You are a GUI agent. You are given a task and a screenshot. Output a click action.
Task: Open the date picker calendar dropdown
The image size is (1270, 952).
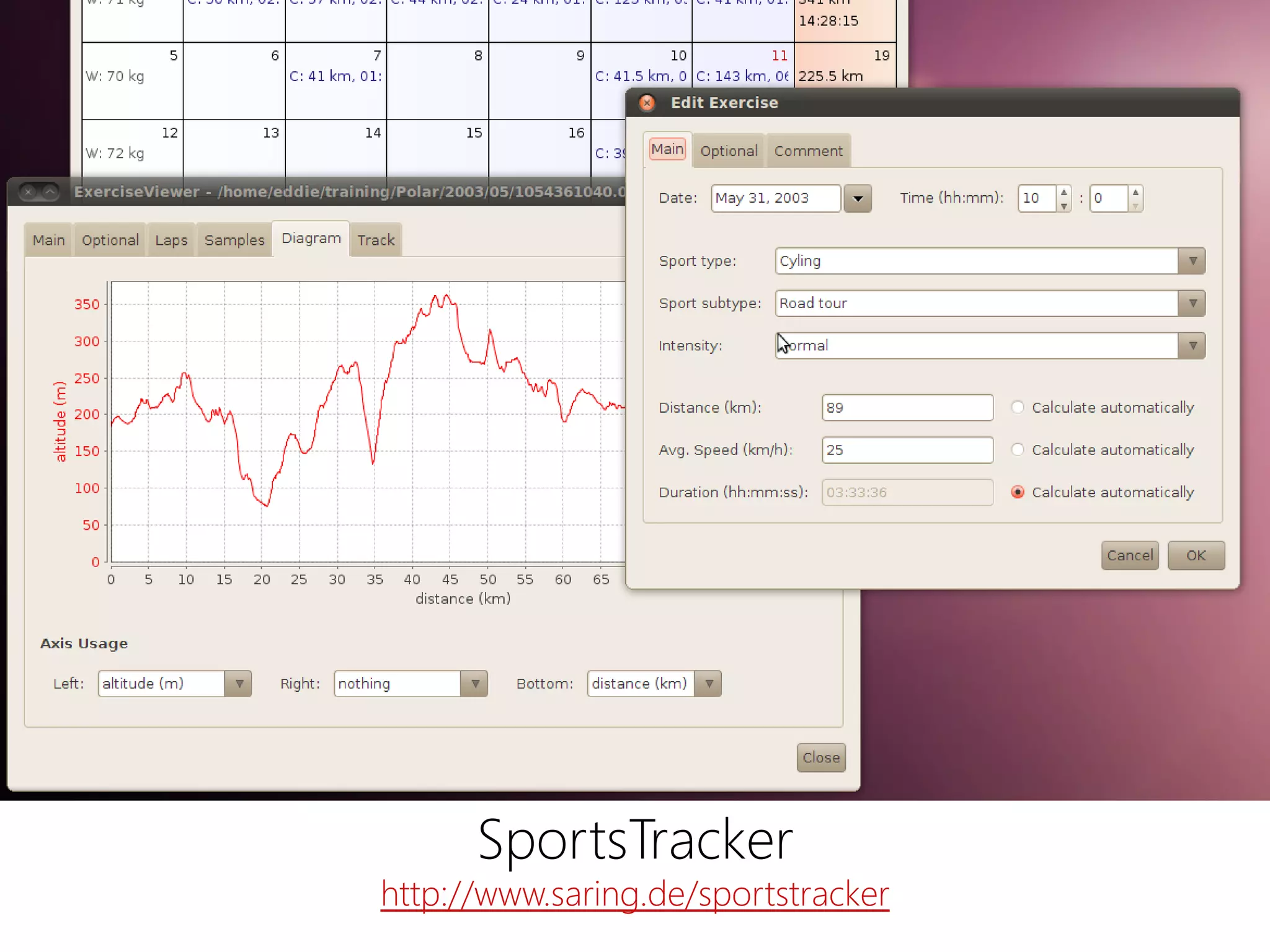858,199
